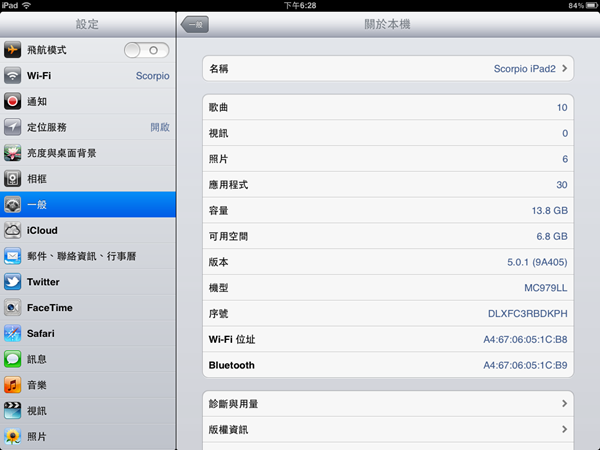The width and height of the screenshot is (600, 450).
Task: Expand 版權資訊 row chevron
Action: (564, 429)
